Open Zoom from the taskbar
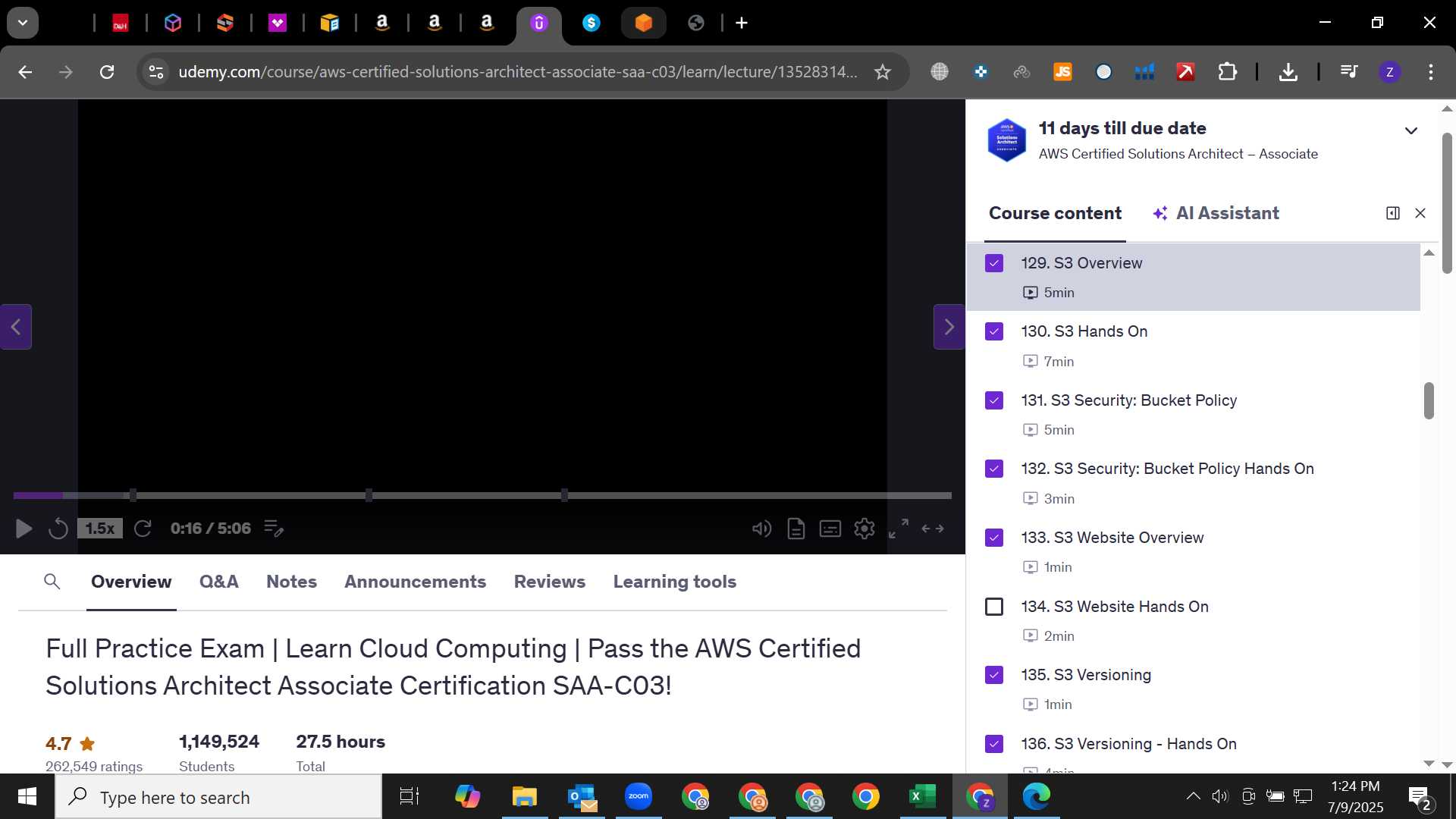 click(639, 796)
